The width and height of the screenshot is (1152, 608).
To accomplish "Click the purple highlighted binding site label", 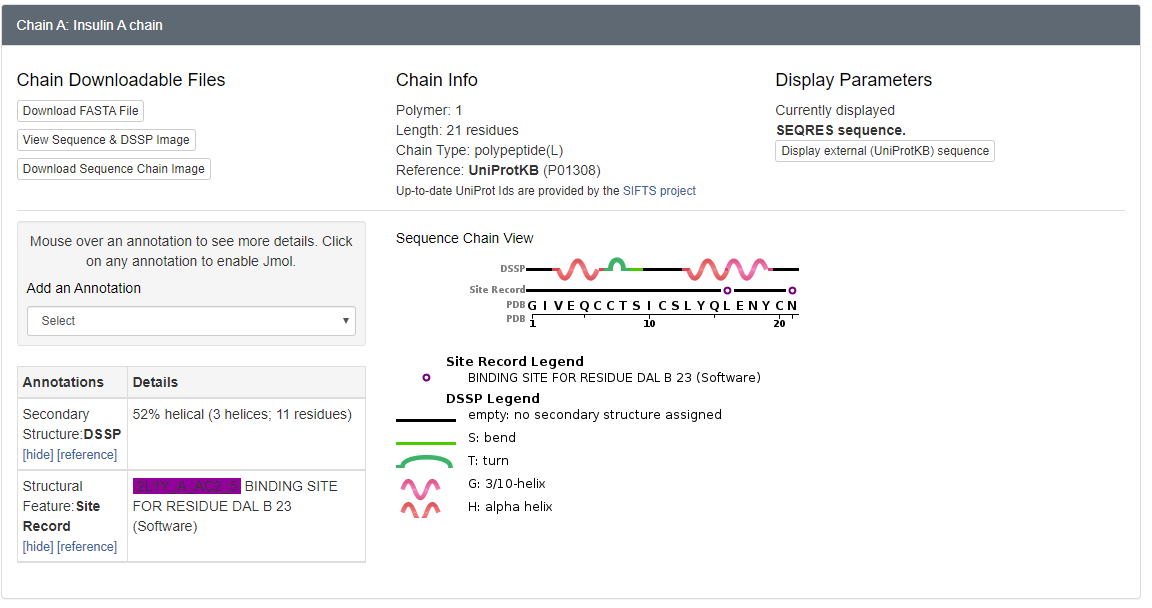I will (x=187, y=486).
